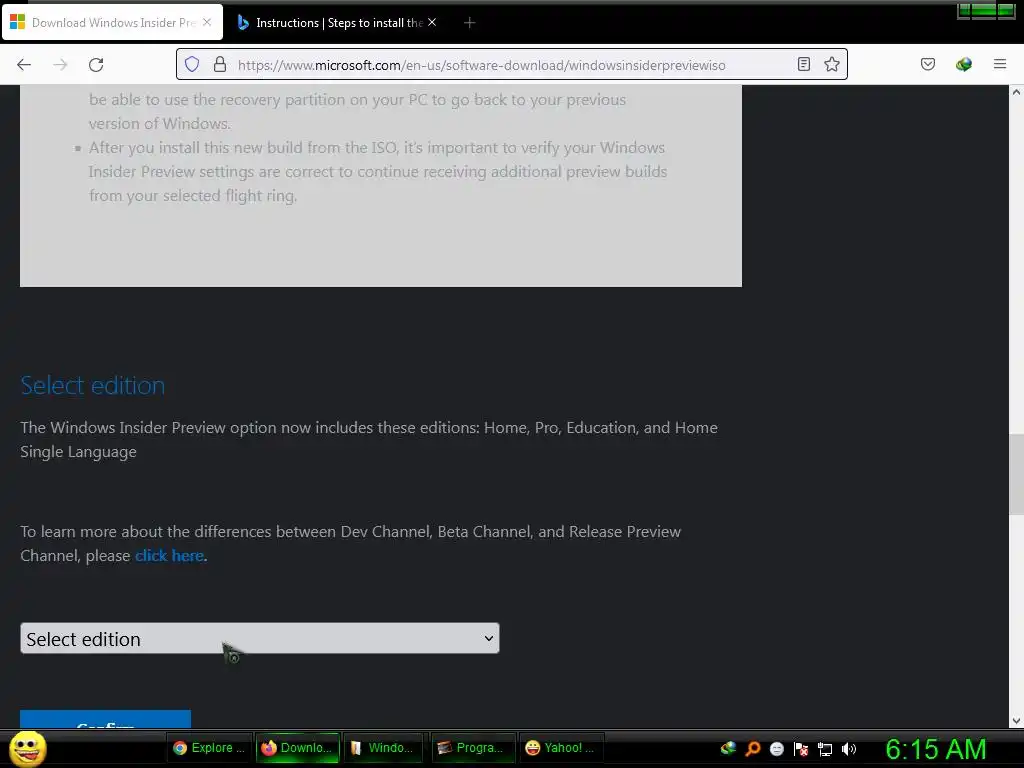
Task: Switch to the Chrome Explore taskbar item
Action: point(209,748)
